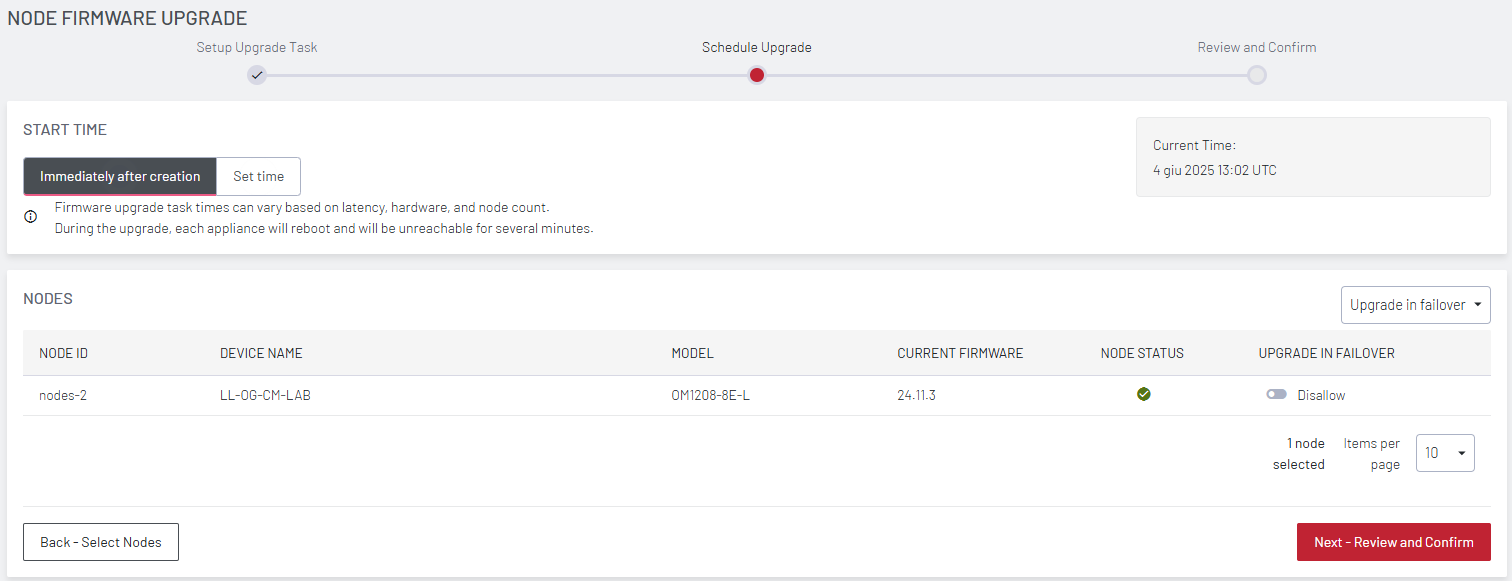Click the Review and Confirm step circle
The height and width of the screenshot is (581, 1512).
pyautogui.click(x=1257, y=75)
